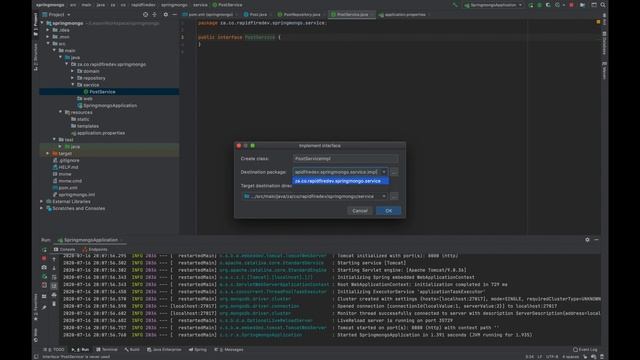This screenshot has height=360, width=640.
Task: Click the pin tab icon in Run panel
Action: tap(44, 307)
